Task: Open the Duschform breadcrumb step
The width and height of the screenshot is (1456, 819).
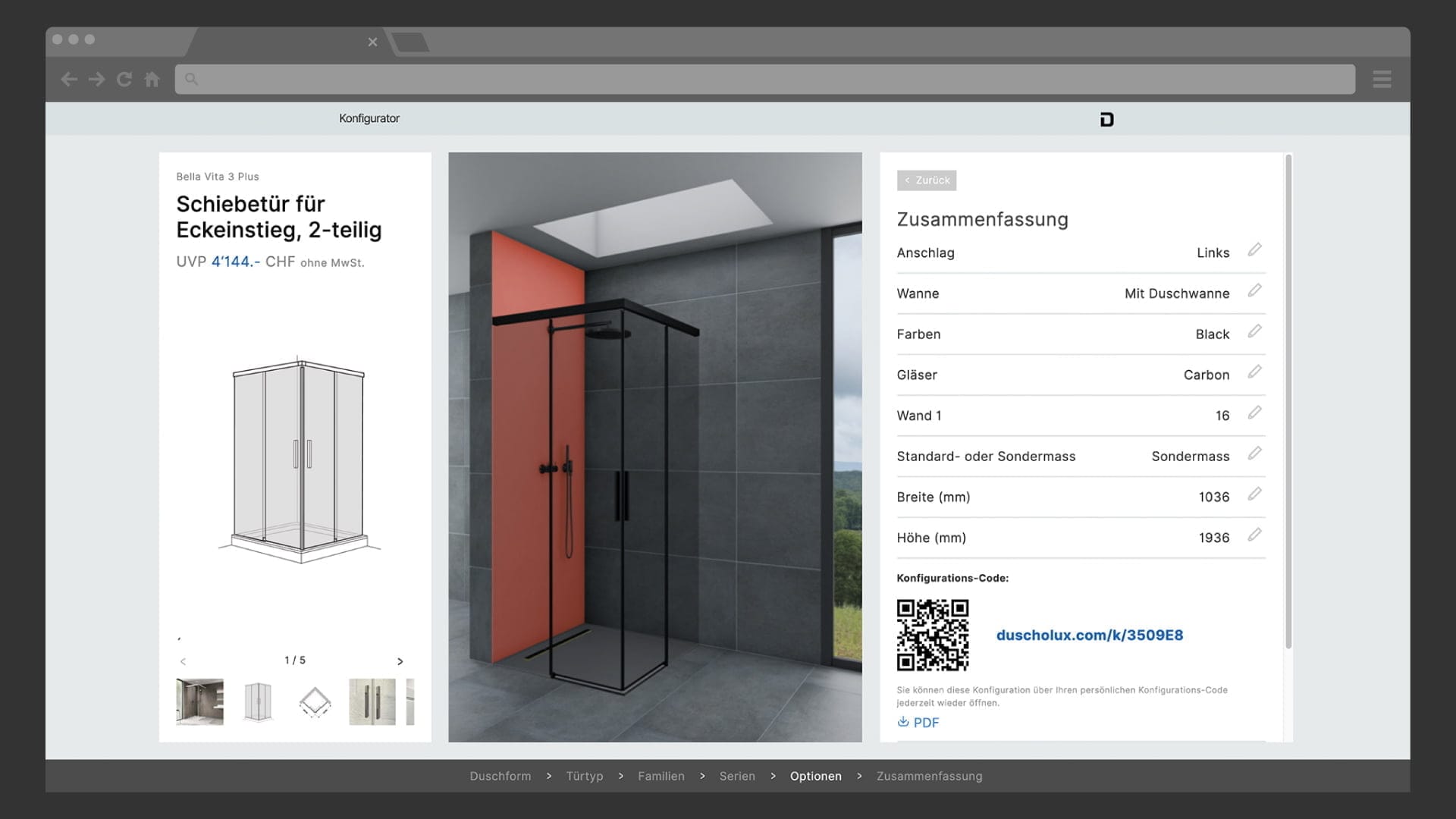Action: point(500,776)
